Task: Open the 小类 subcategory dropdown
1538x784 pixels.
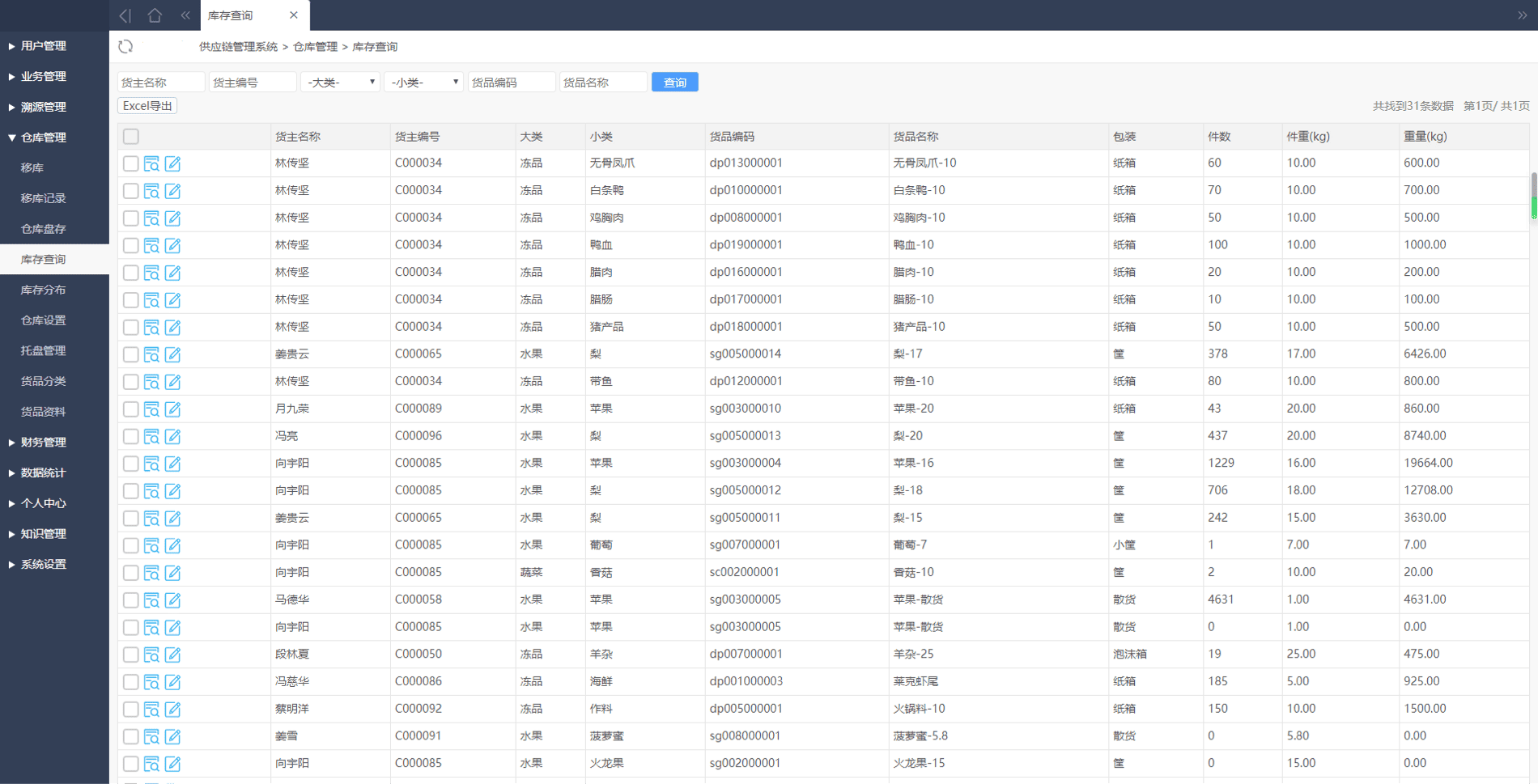Action: coord(423,83)
